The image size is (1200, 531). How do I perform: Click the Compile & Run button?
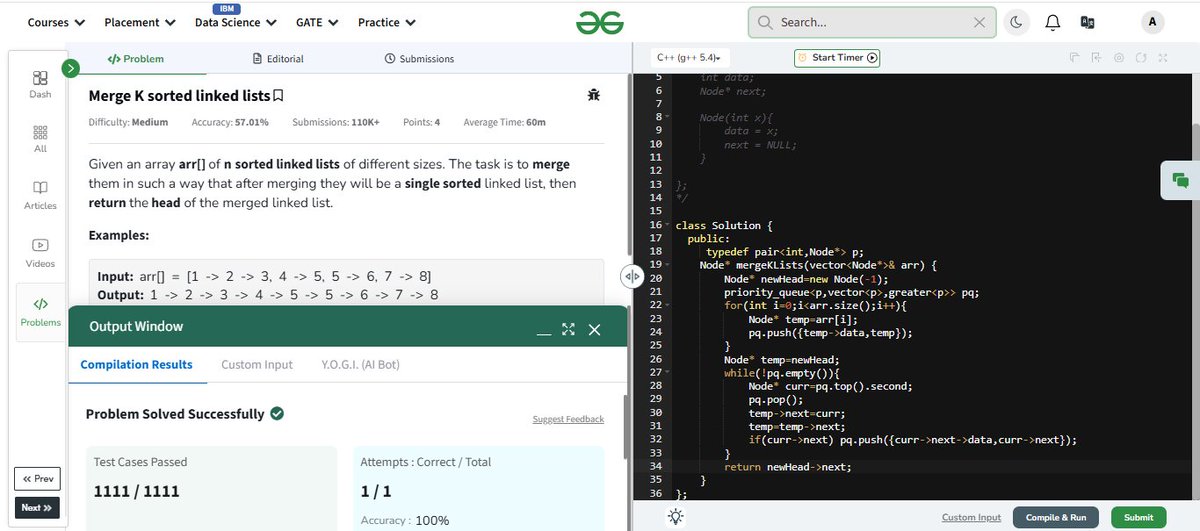pos(1056,517)
